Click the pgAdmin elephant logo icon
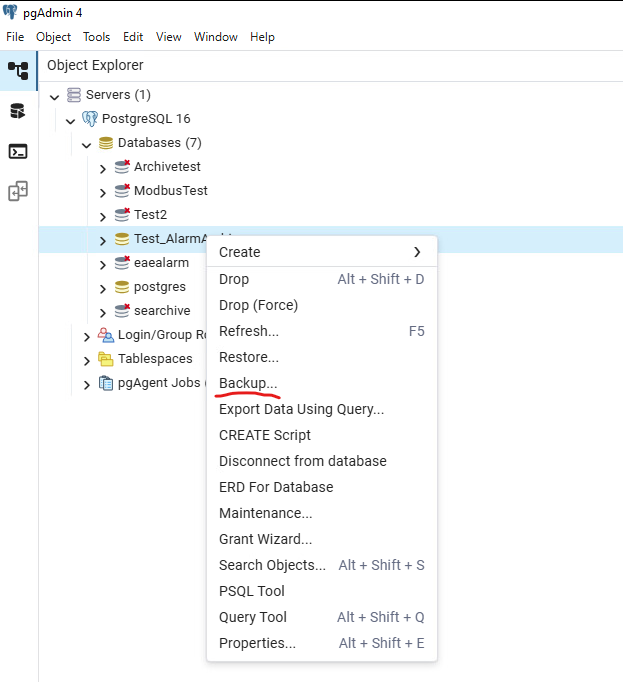The height and width of the screenshot is (682, 623). [x=10, y=12]
